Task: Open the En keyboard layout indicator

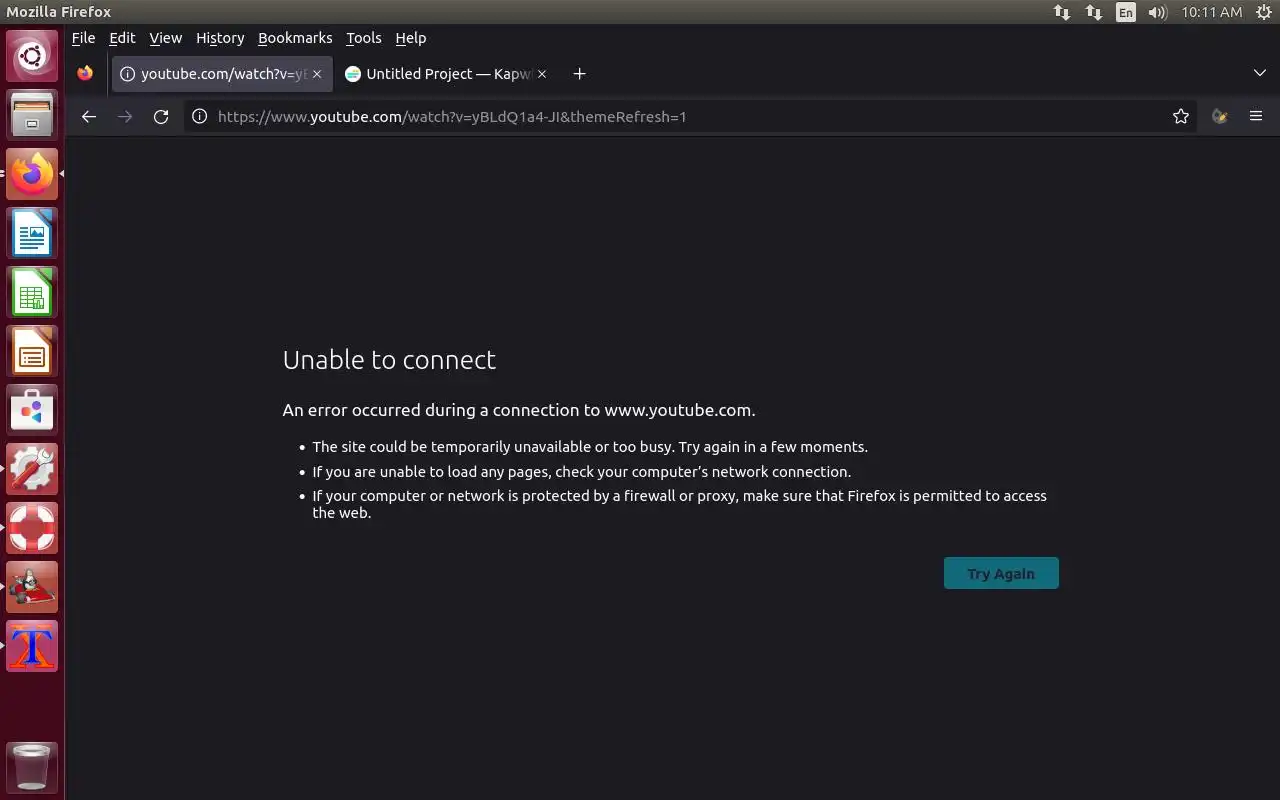Action: [1126, 12]
